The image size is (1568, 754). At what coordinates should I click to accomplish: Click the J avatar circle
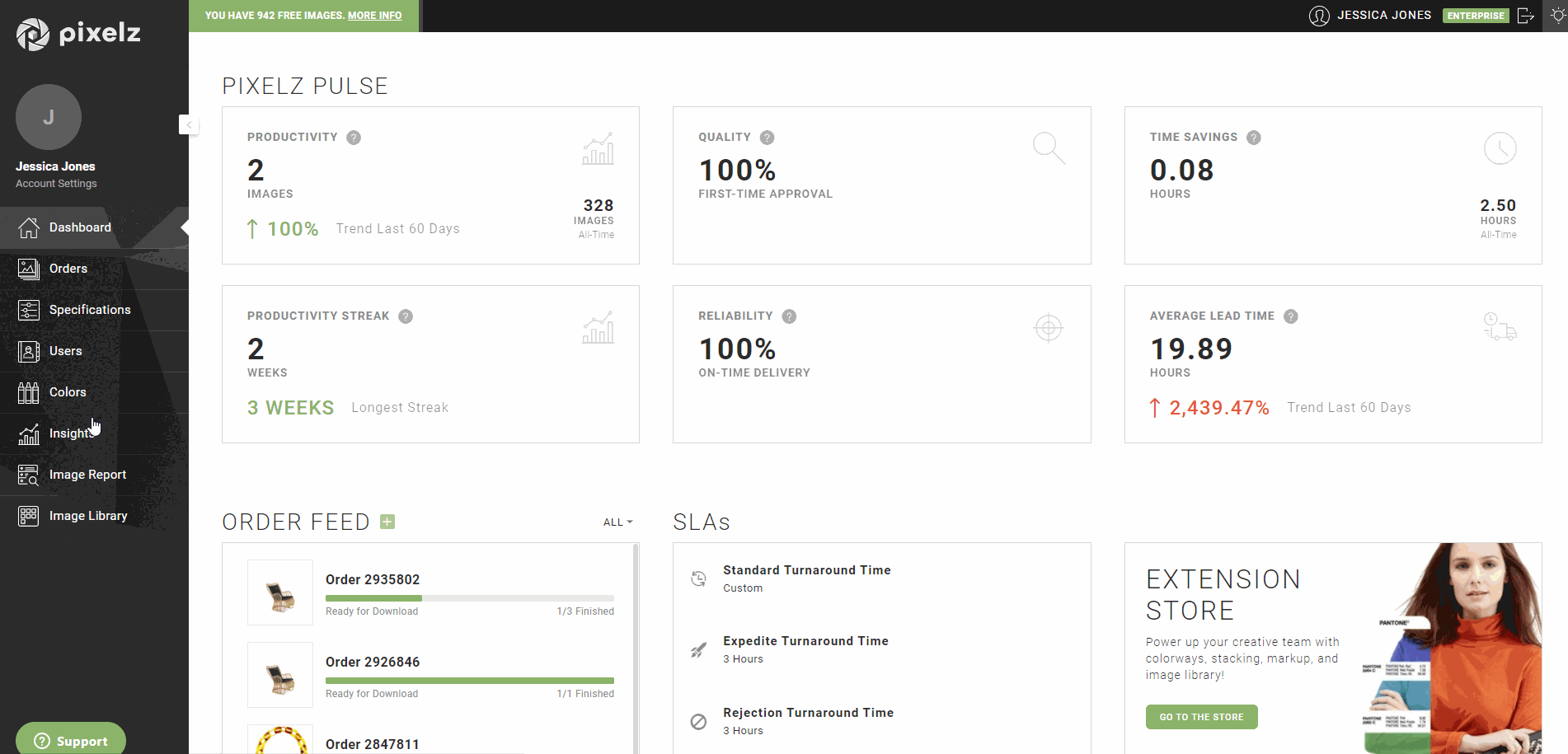point(49,117)
